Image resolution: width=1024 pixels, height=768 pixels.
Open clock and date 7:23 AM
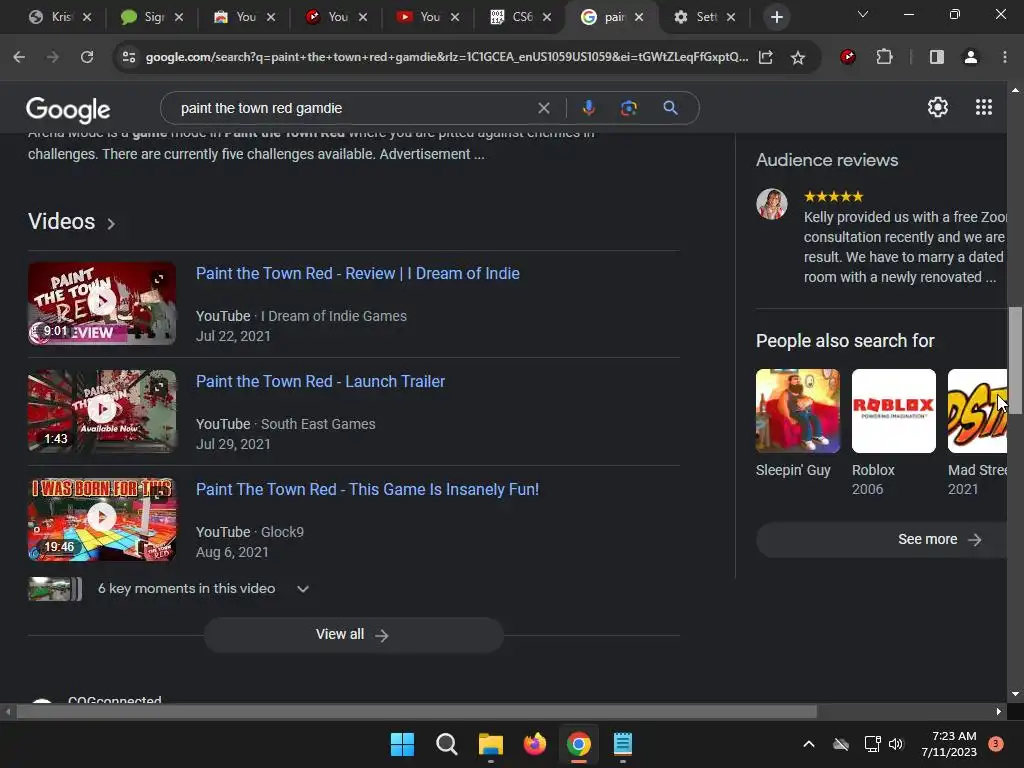pos(949,744)
